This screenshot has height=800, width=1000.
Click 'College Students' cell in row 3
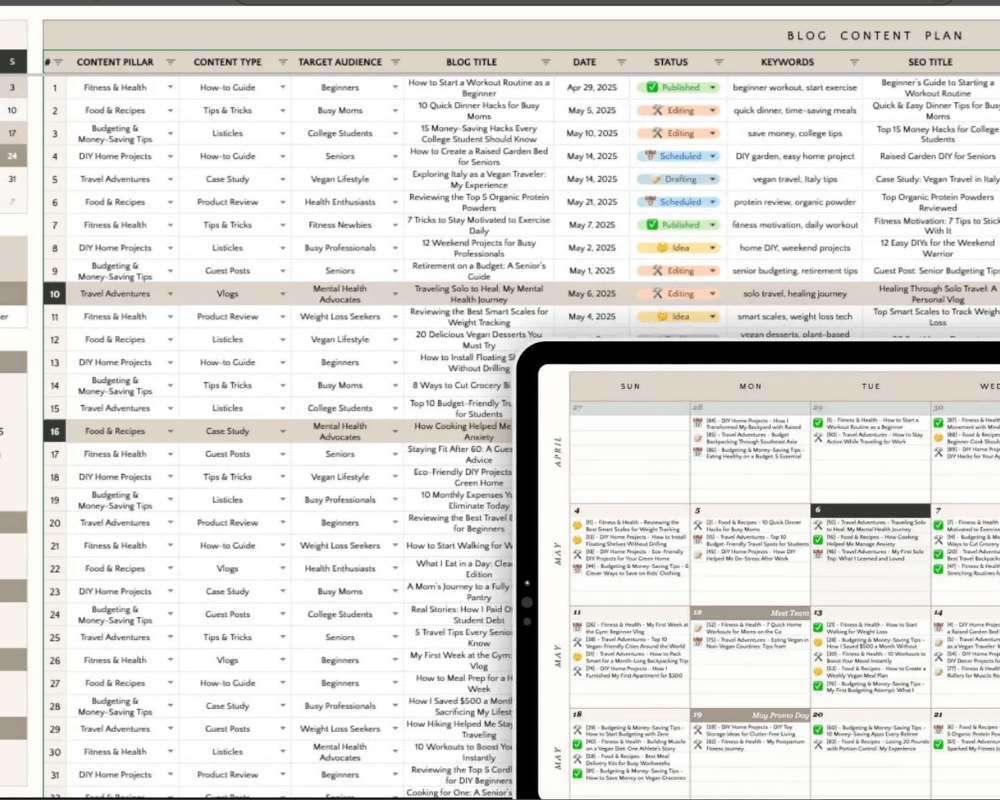click(339, 133)
